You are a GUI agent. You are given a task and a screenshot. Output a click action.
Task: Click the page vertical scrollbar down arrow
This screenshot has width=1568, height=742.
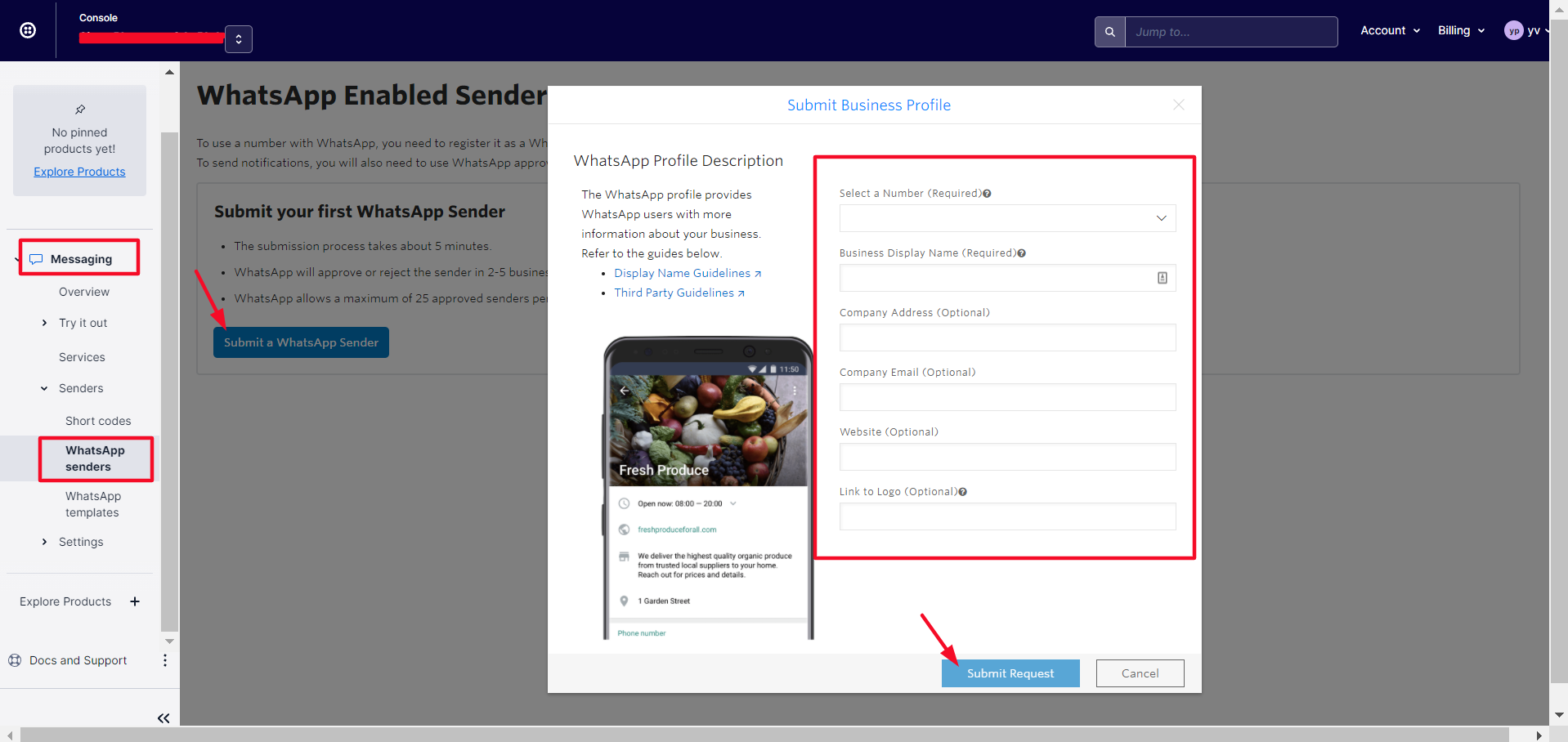click(x=1559, y=715)
